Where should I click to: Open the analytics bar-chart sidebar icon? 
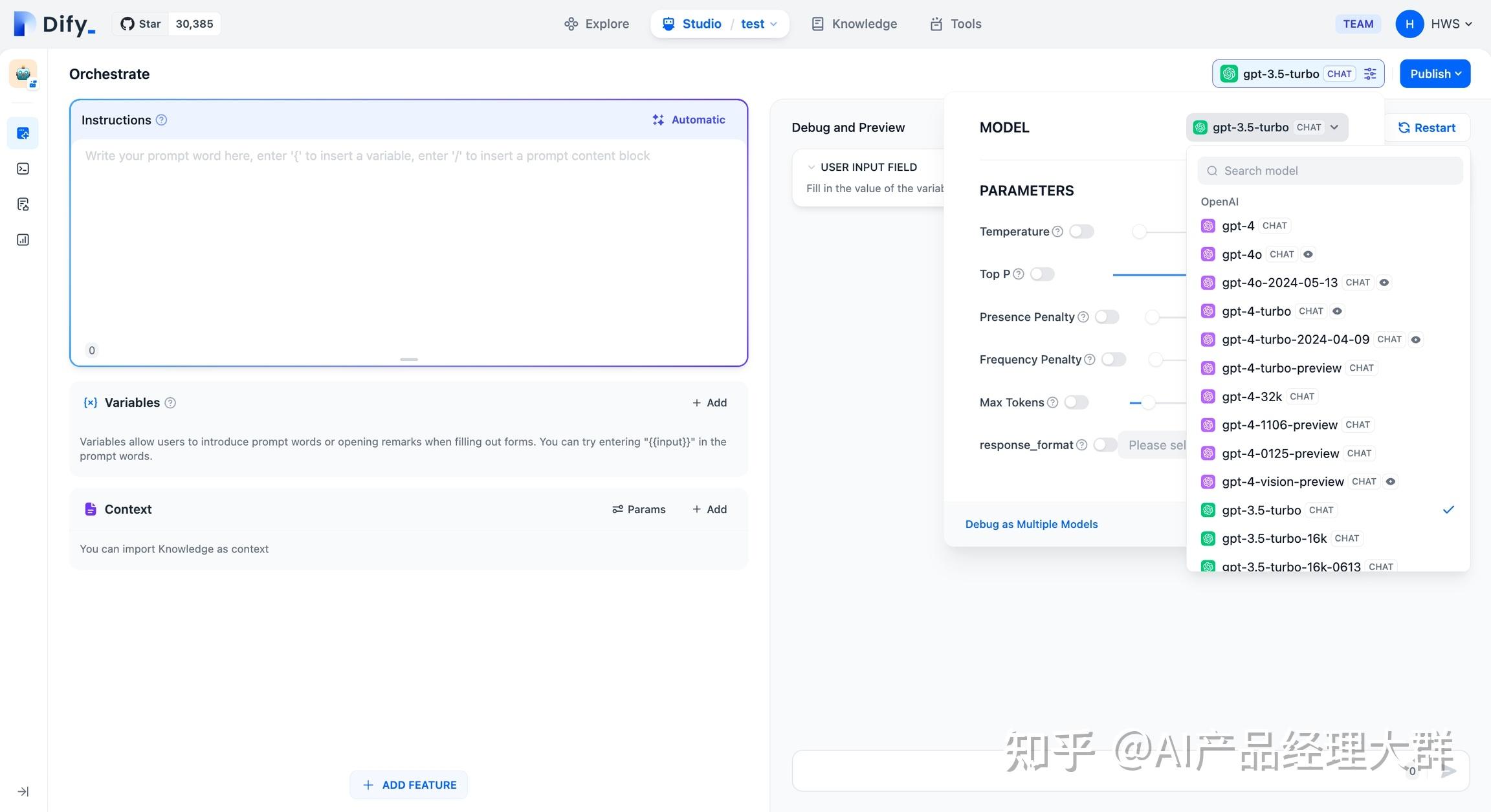coord(23,239)
